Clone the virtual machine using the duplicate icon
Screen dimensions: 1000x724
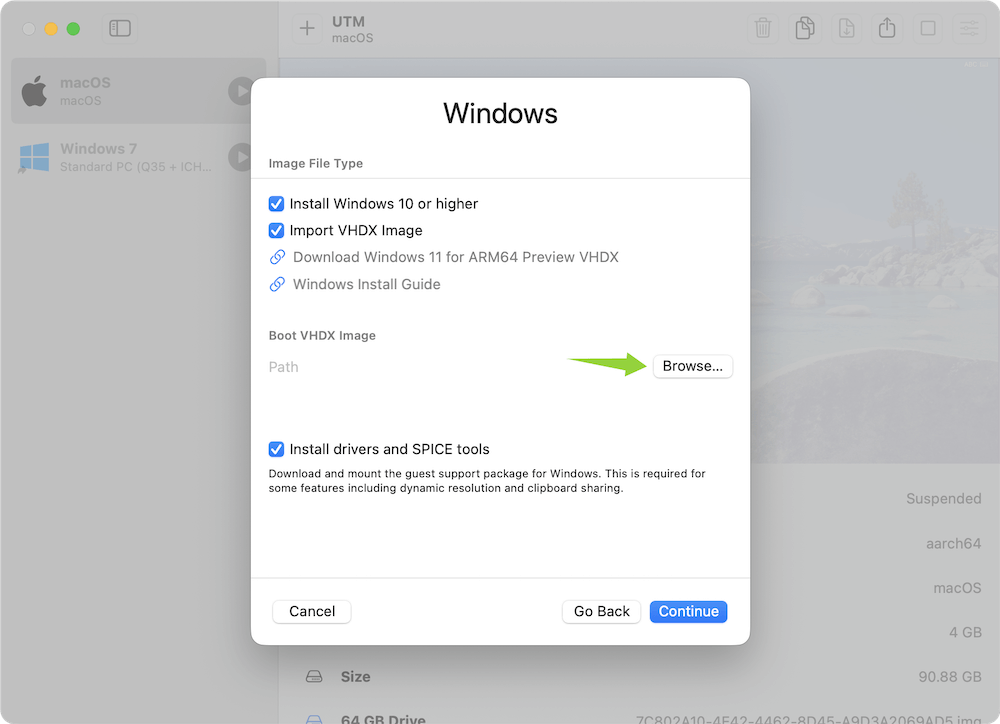click(x=804, y=28)
